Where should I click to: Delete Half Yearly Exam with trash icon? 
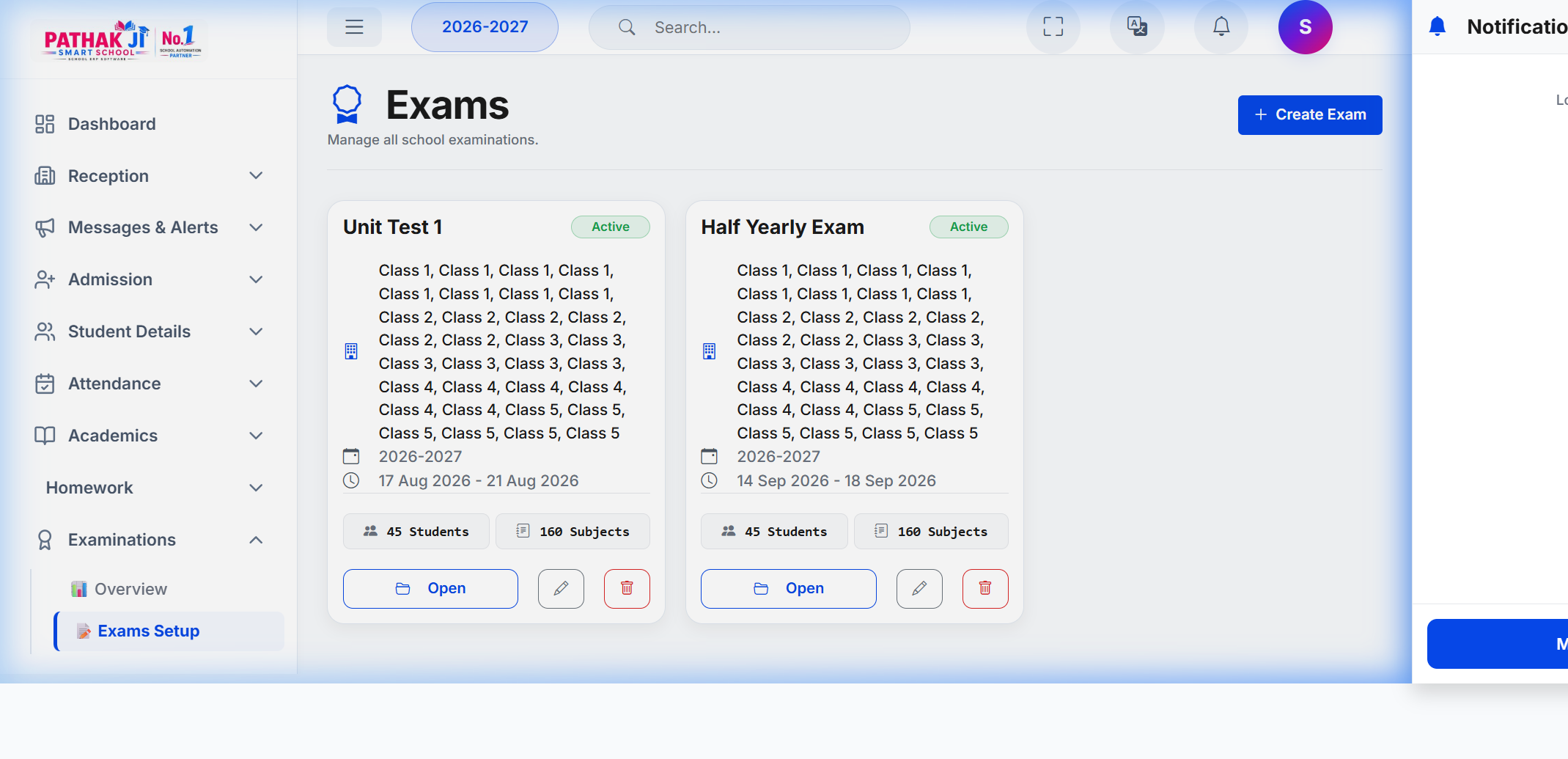point(985,589)
